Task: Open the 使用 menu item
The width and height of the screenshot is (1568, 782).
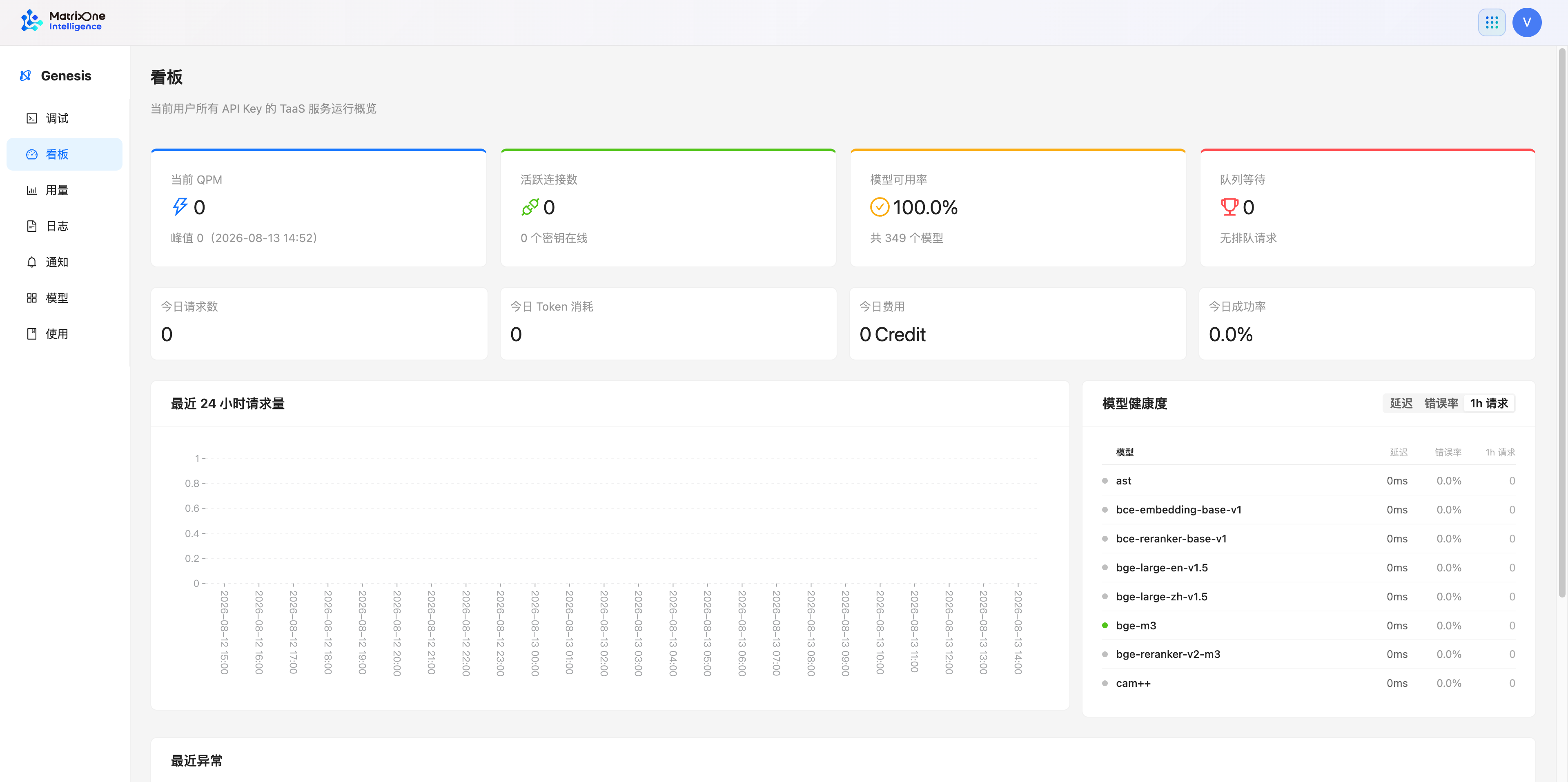Action: [65, 334]
